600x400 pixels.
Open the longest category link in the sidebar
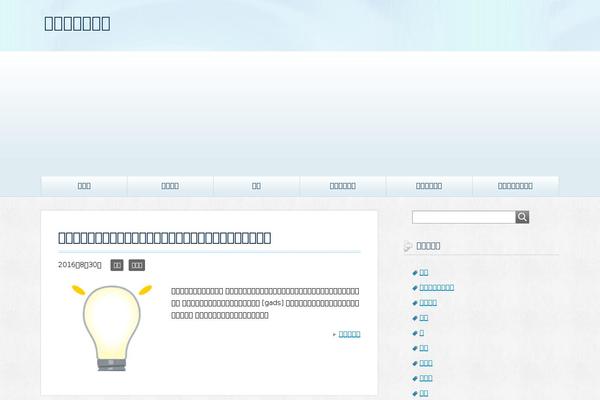tap(437, 287)
